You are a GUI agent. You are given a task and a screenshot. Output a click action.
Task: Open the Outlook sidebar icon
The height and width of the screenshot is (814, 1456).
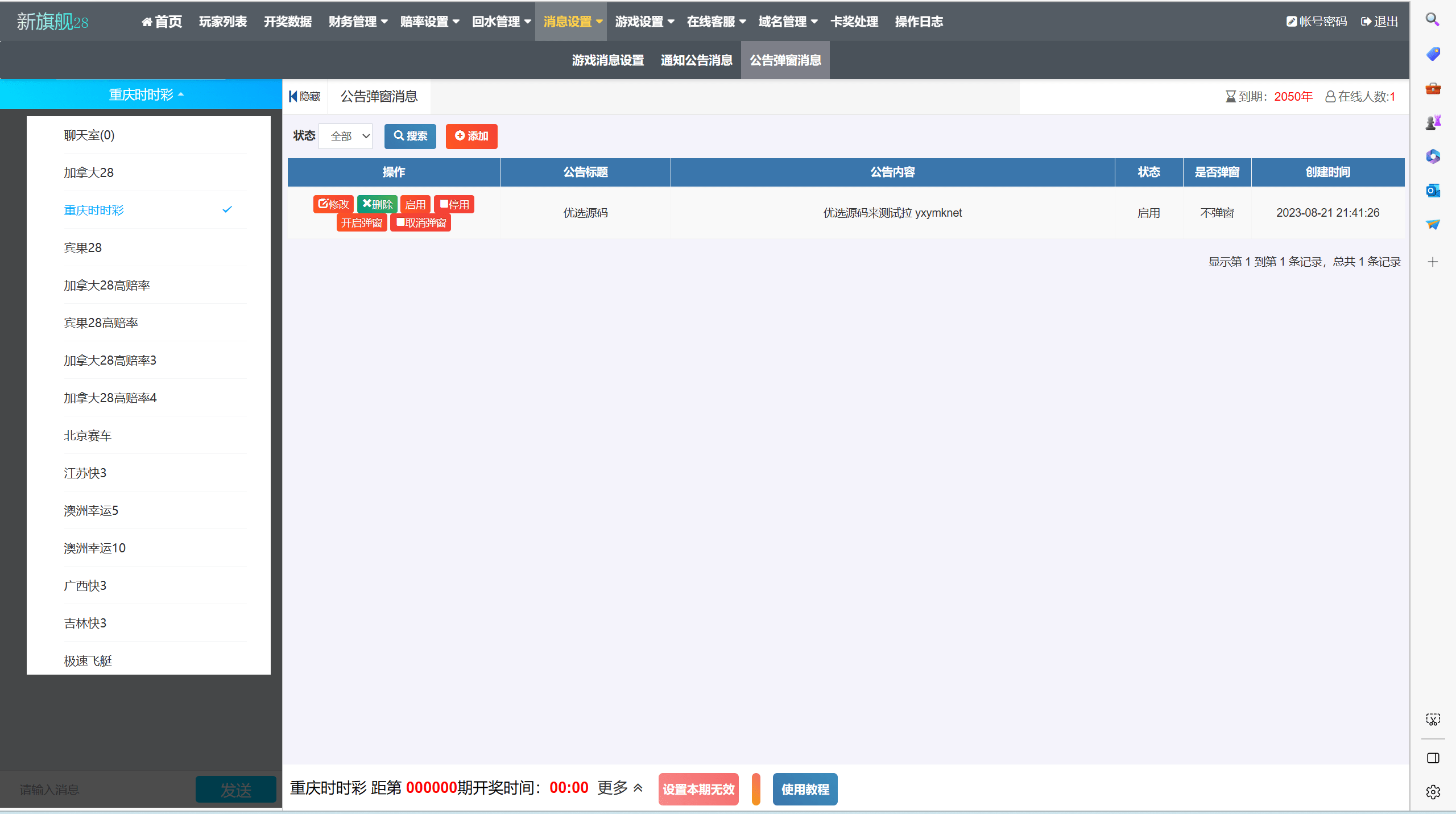(1433, 191)
